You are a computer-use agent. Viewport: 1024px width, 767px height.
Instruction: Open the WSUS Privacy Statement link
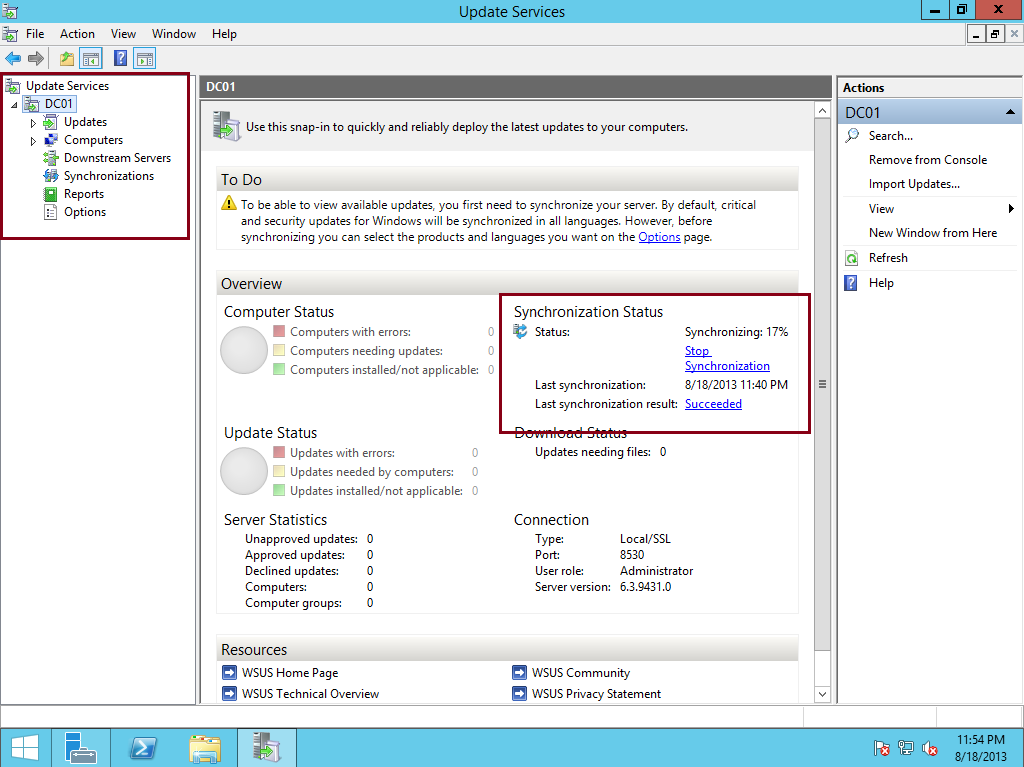pyautogui.click(x=596, y=693)
